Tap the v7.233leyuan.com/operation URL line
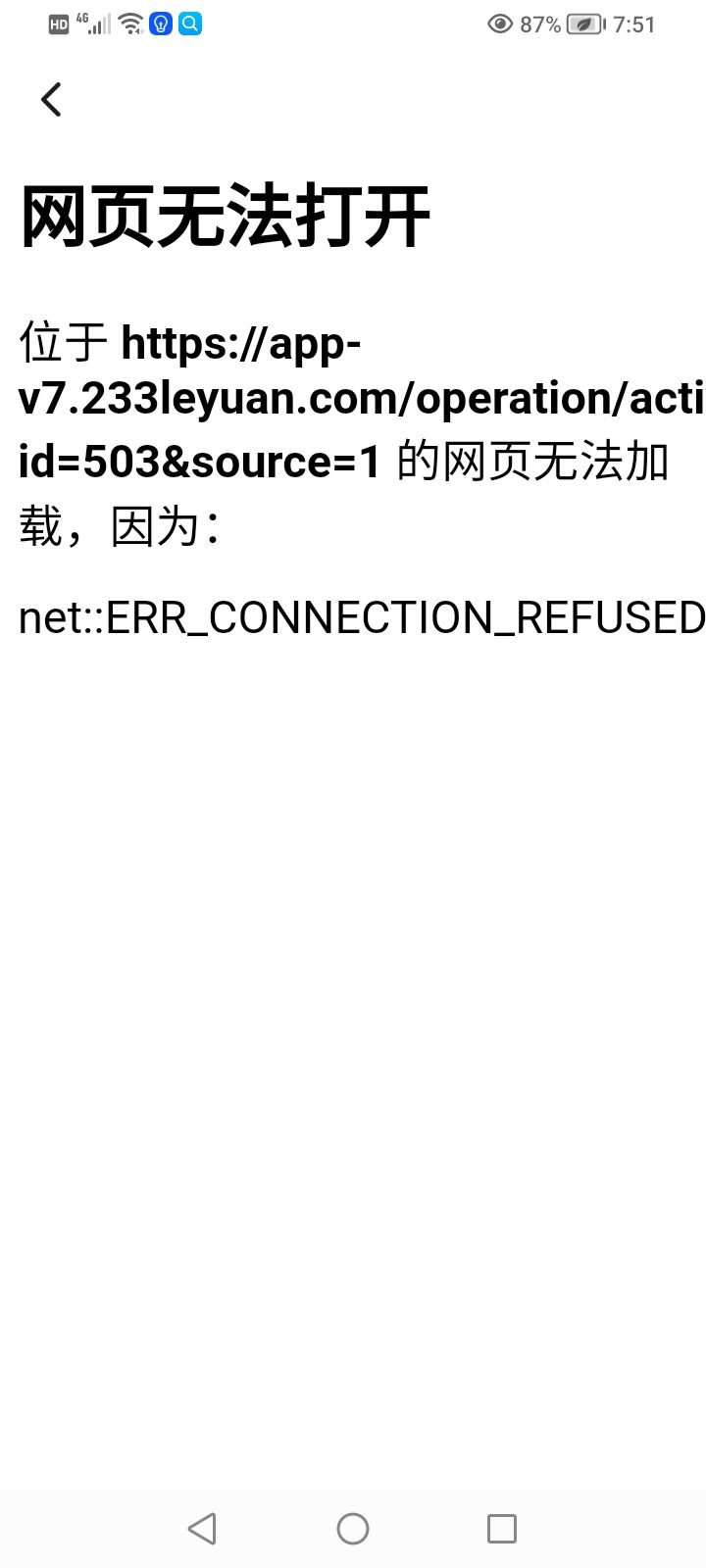 (362, 399)
